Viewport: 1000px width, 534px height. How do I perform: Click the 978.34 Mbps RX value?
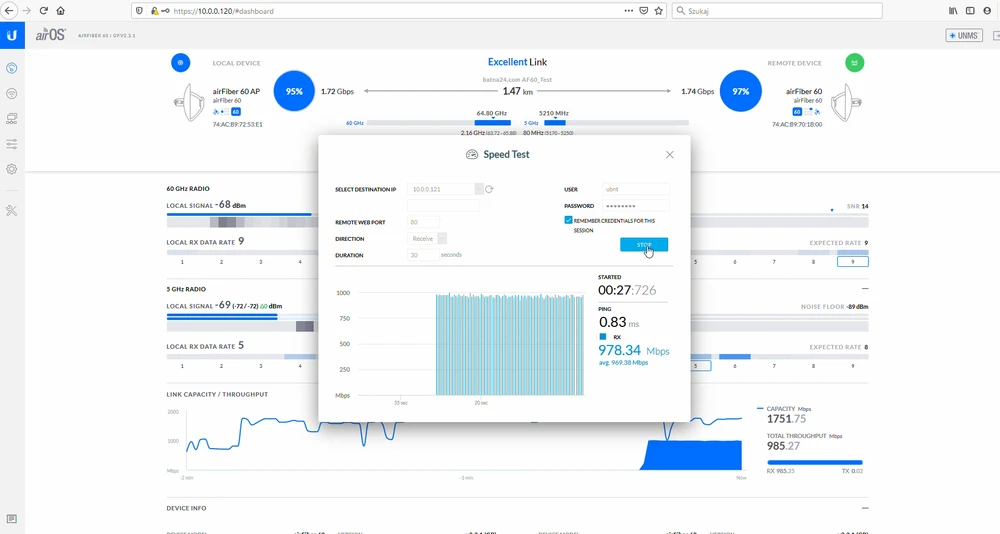tap(633, 350)
